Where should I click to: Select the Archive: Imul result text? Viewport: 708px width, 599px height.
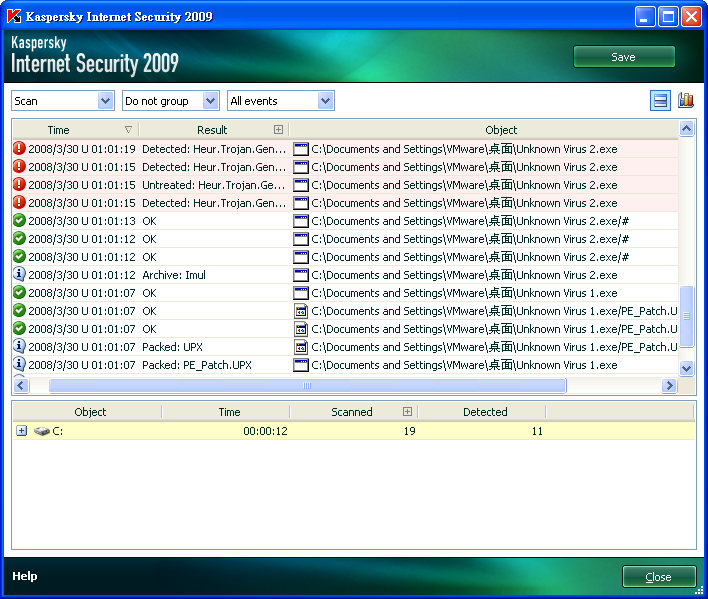tap(174, 275)
